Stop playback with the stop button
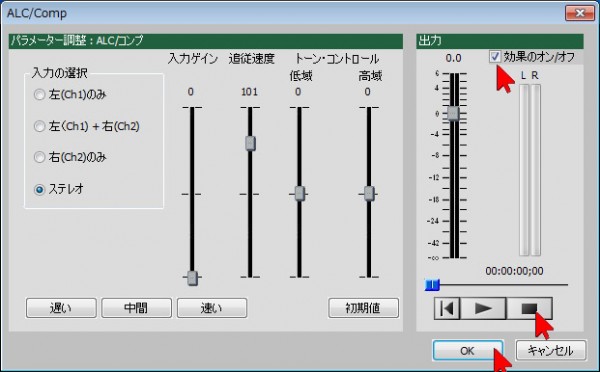 (x=529, y=308)
